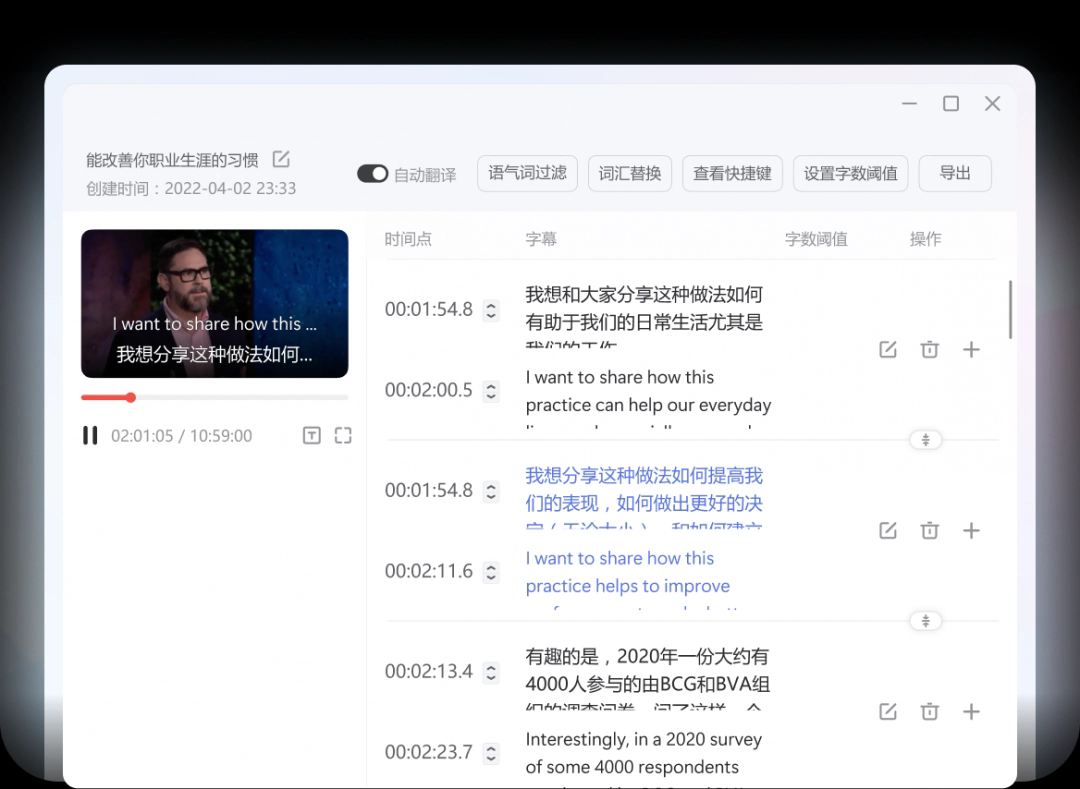This screenshot has width=1080, height=789.
Task: Delete the subtitle 我想和大家分享这种做法
Action: click(x=929, y=349)
